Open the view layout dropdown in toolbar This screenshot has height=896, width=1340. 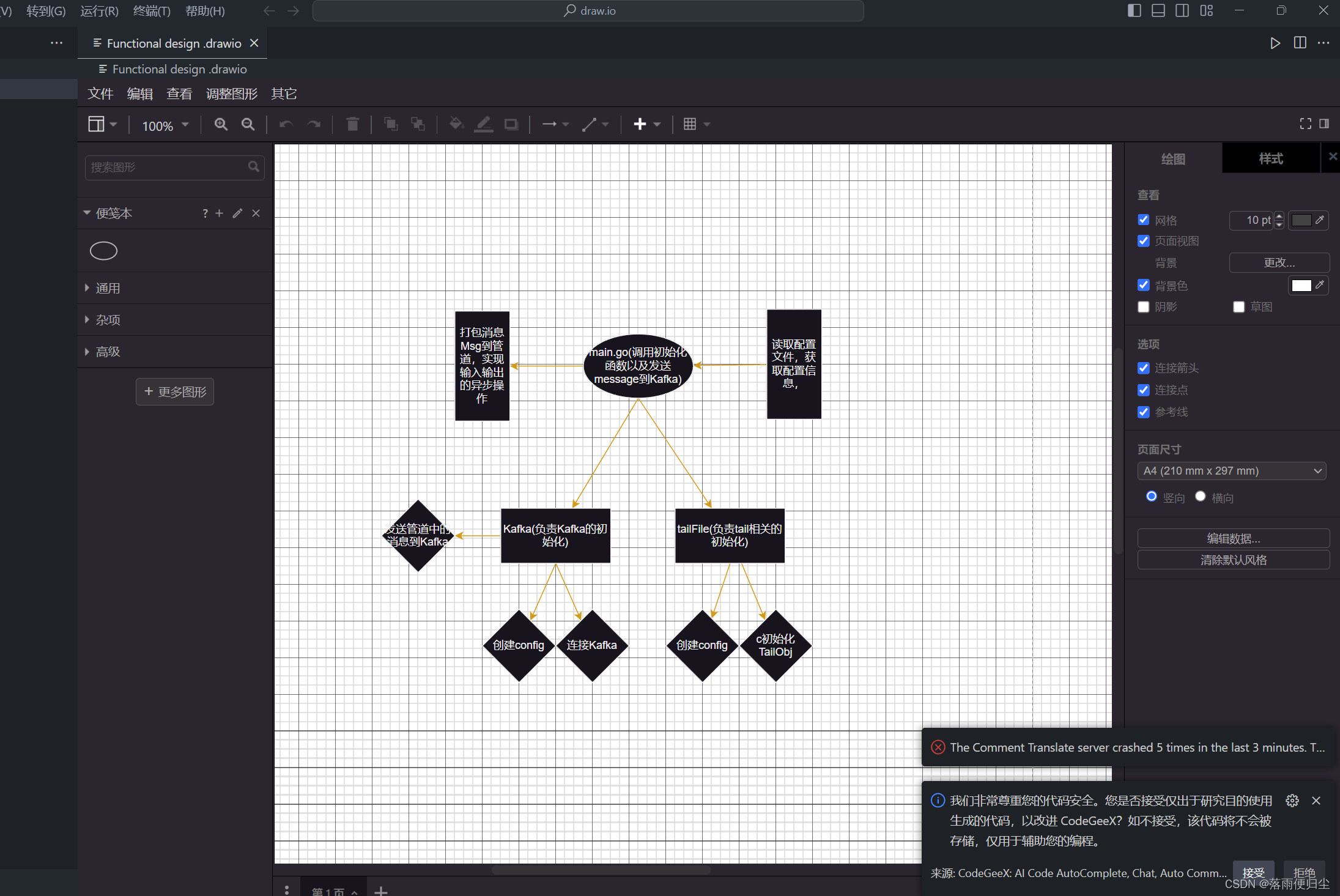click(x=102, y=125)
